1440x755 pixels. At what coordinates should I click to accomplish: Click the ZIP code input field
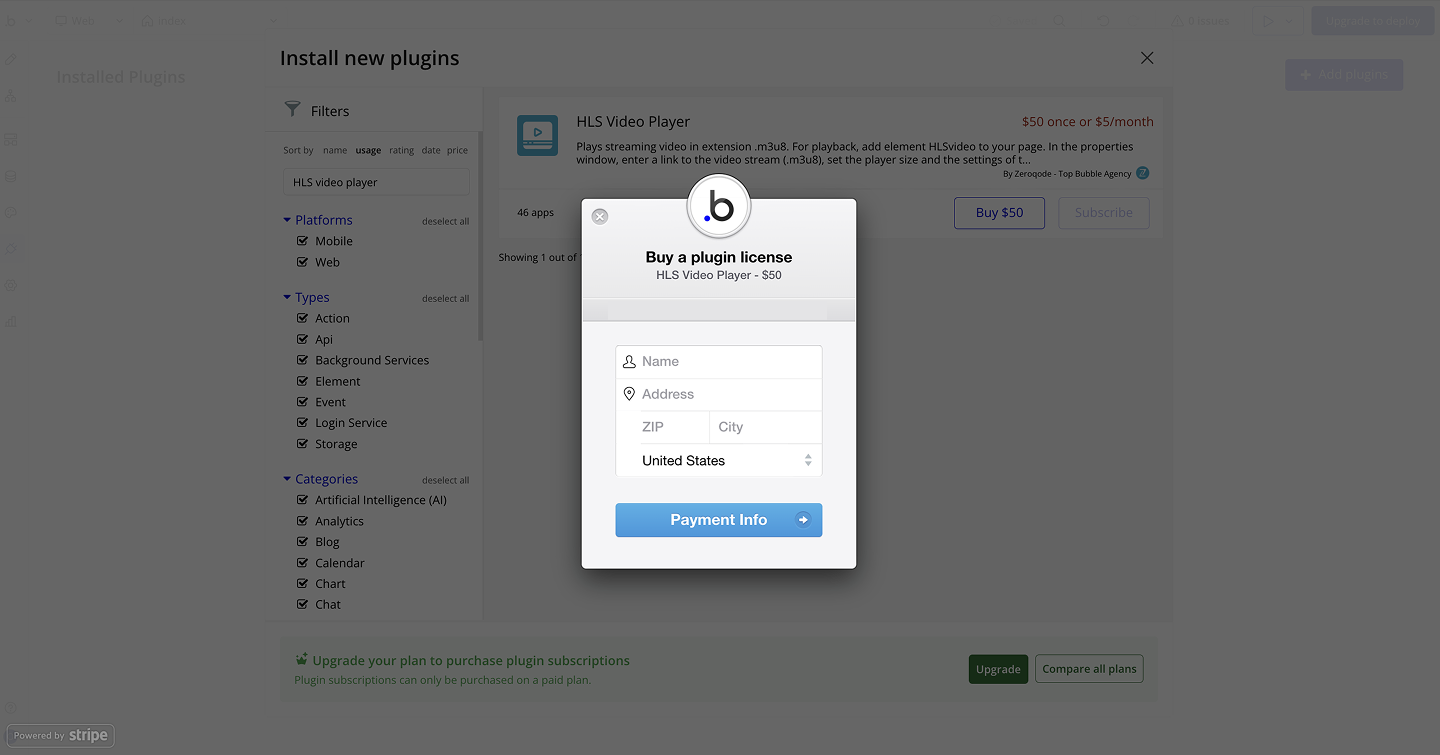[x=672, y=427]
